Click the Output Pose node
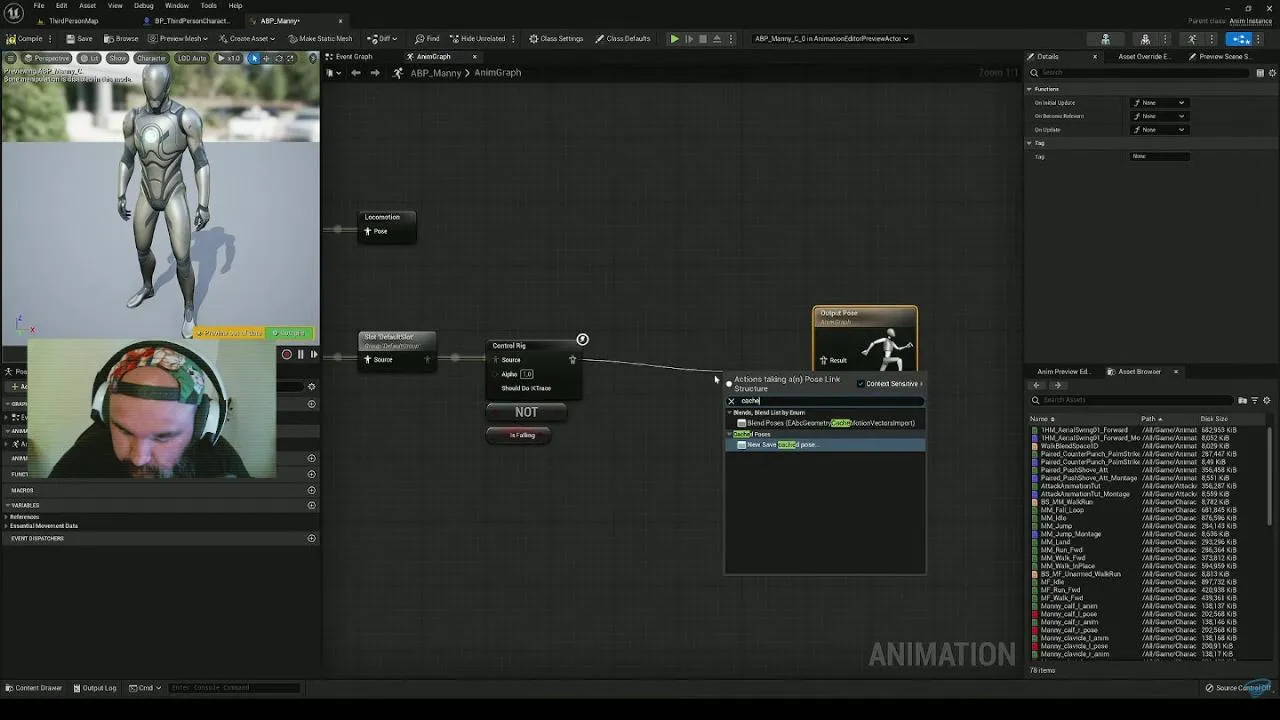Screen dimensions: 1280x720 point(864,339)
